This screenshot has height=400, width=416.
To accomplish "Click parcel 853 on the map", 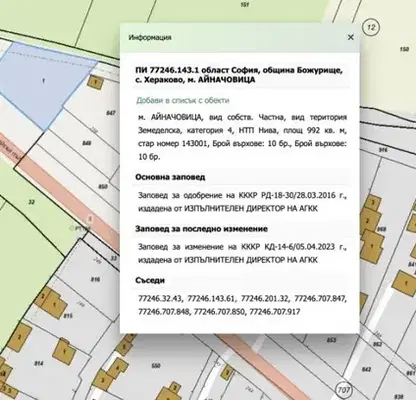I will coord(331,340).
